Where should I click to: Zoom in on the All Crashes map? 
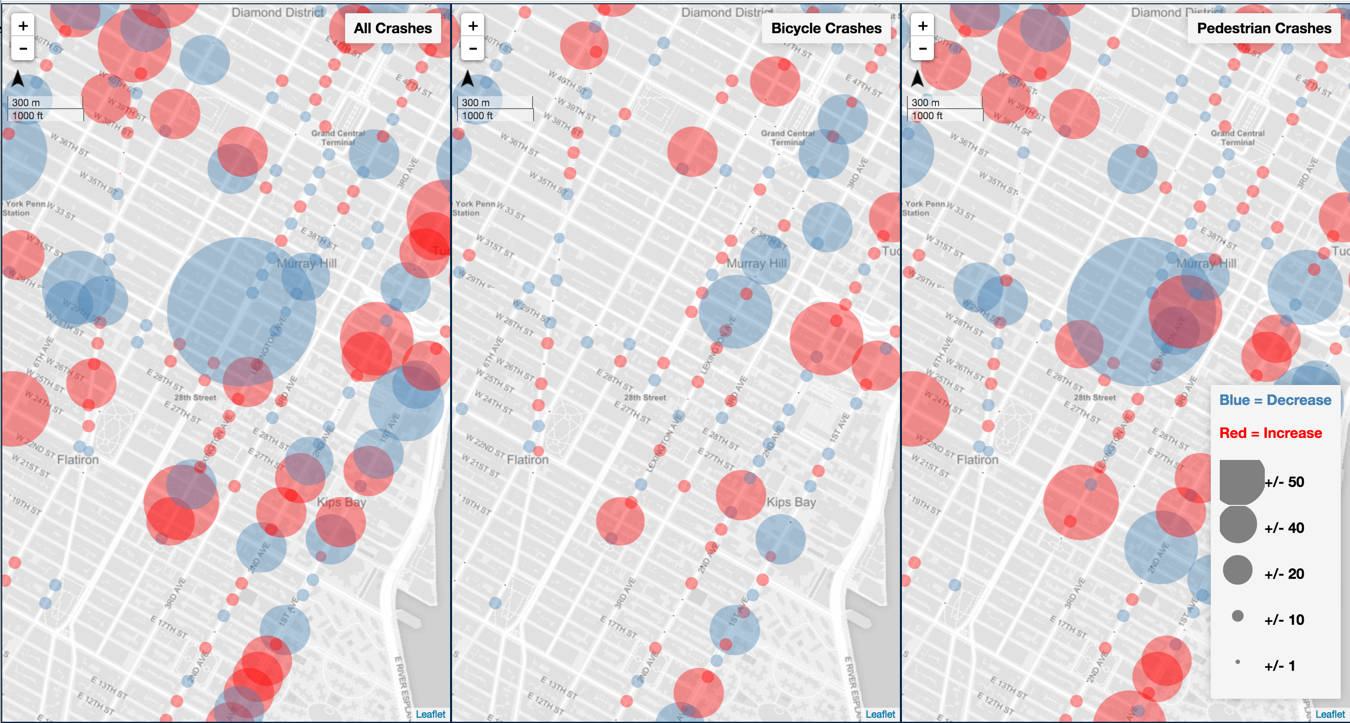pyautogui.click(x=23, y=26)
